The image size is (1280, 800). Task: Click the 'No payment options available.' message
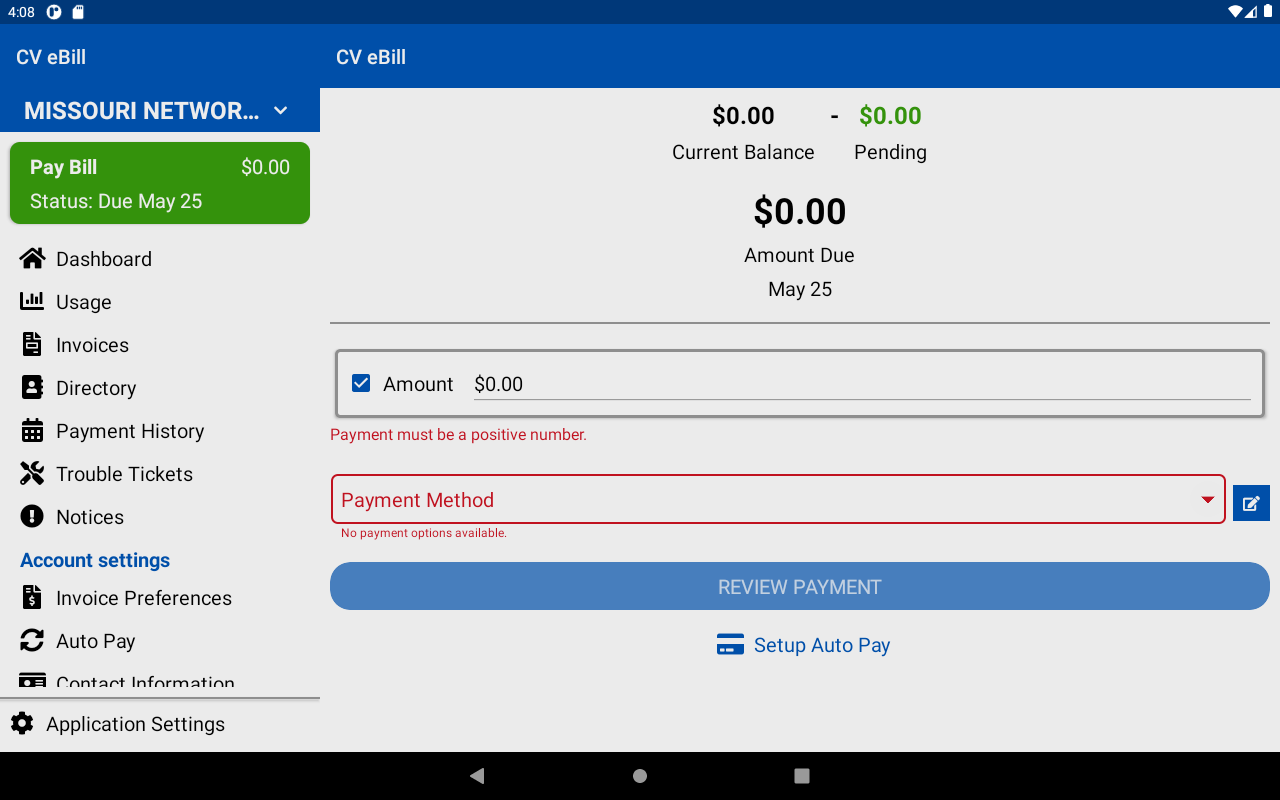coord(424,533)
